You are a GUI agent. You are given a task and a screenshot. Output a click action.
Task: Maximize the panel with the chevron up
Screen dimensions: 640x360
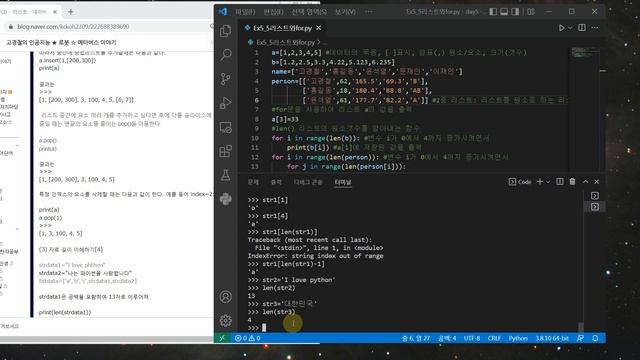point(585,182)
